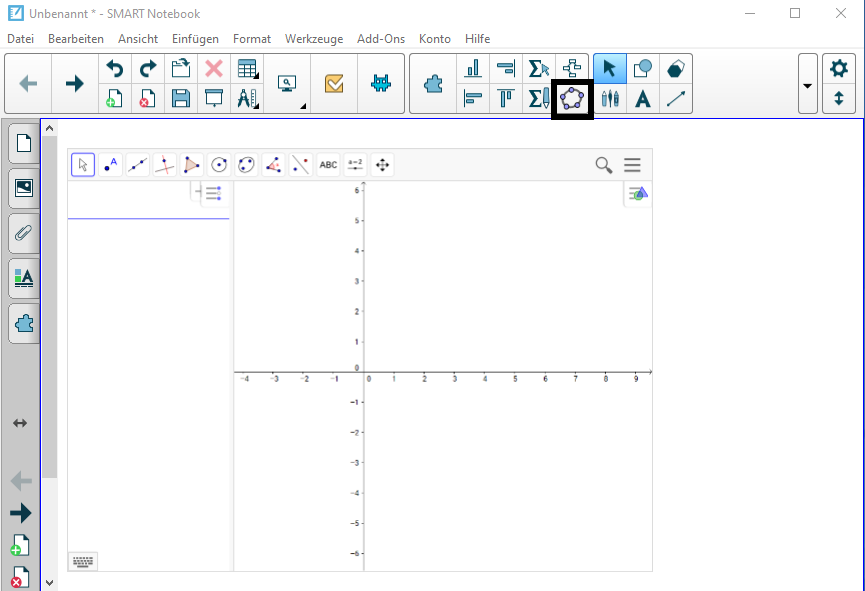Select the GeoGebra Polygon tool
865x591 pixels.
click(x=192, y=164)
